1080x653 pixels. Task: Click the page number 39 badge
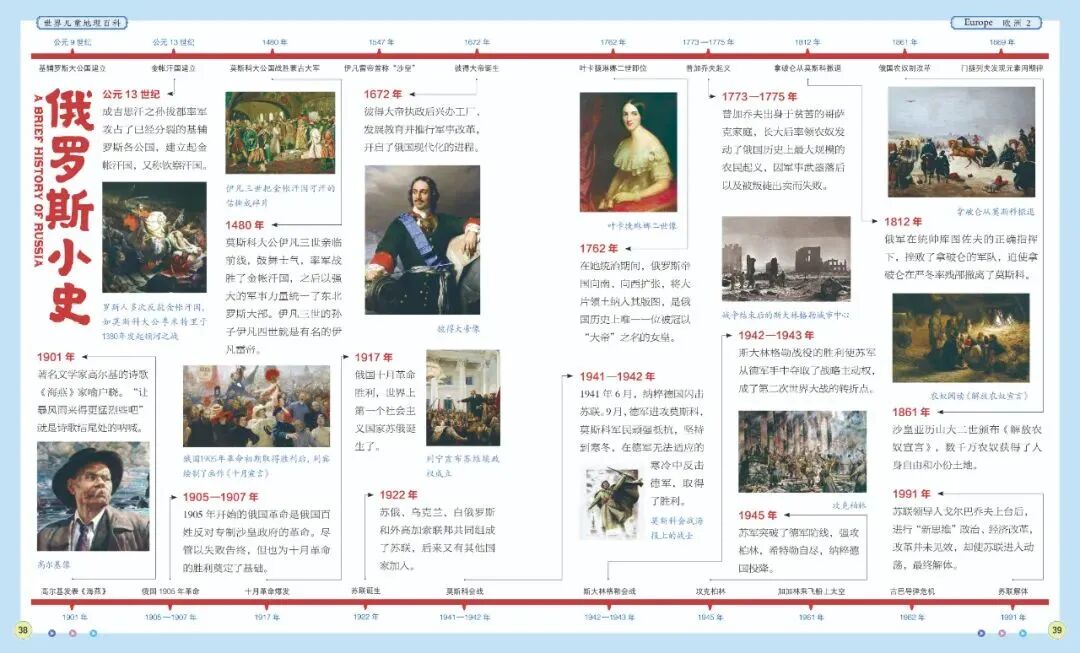[1057, 629]
